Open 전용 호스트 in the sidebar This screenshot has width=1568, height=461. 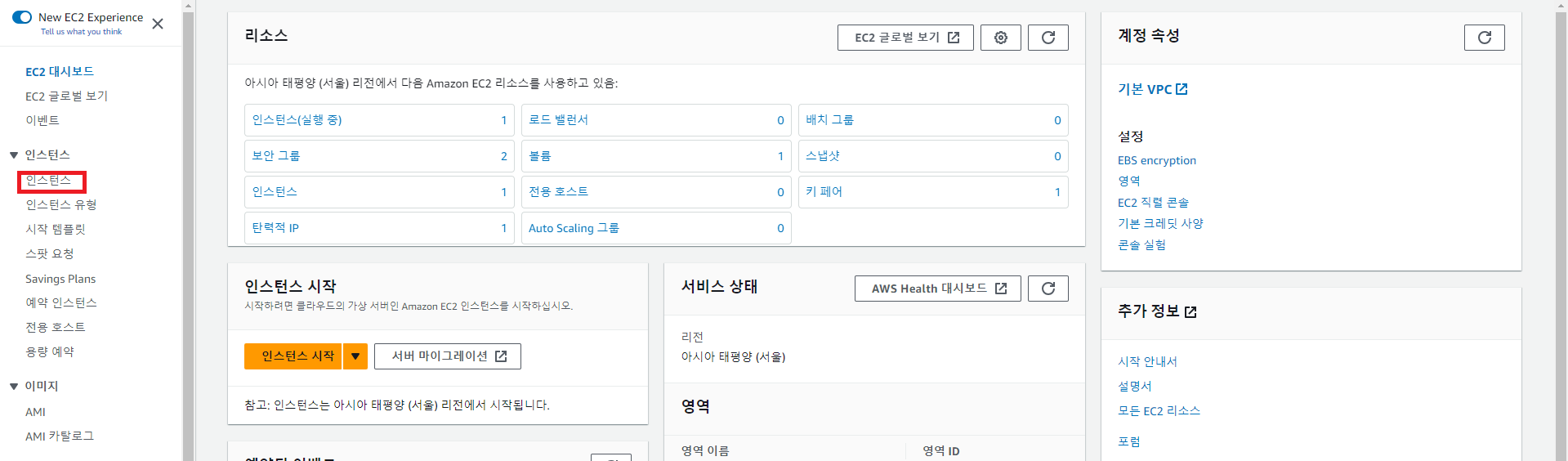click(56, 327)
